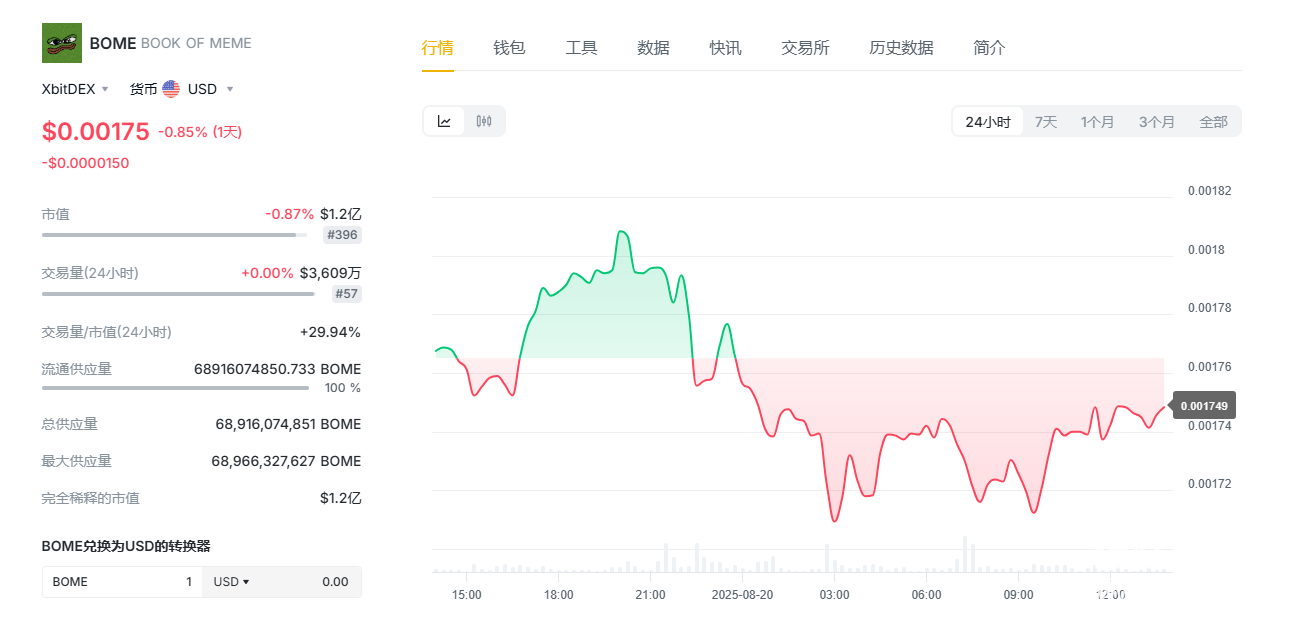Open the XbitDEX exchange dropdown

tap(75, 89)
